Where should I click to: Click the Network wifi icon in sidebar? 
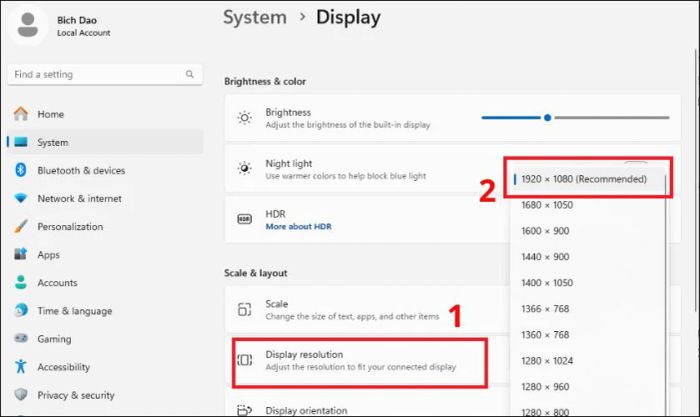pos(21,198)
